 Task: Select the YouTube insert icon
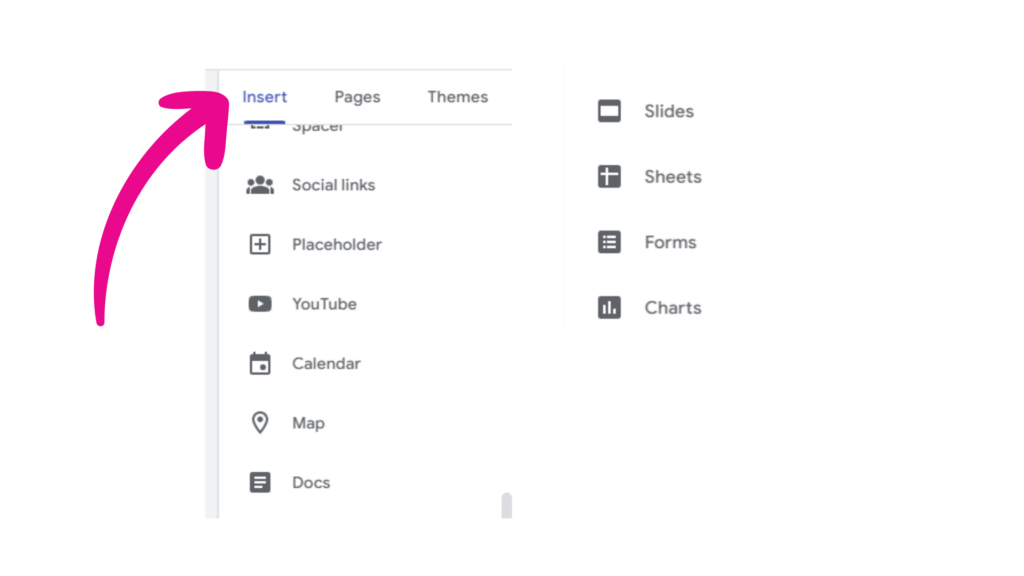[x=260, y=304]
